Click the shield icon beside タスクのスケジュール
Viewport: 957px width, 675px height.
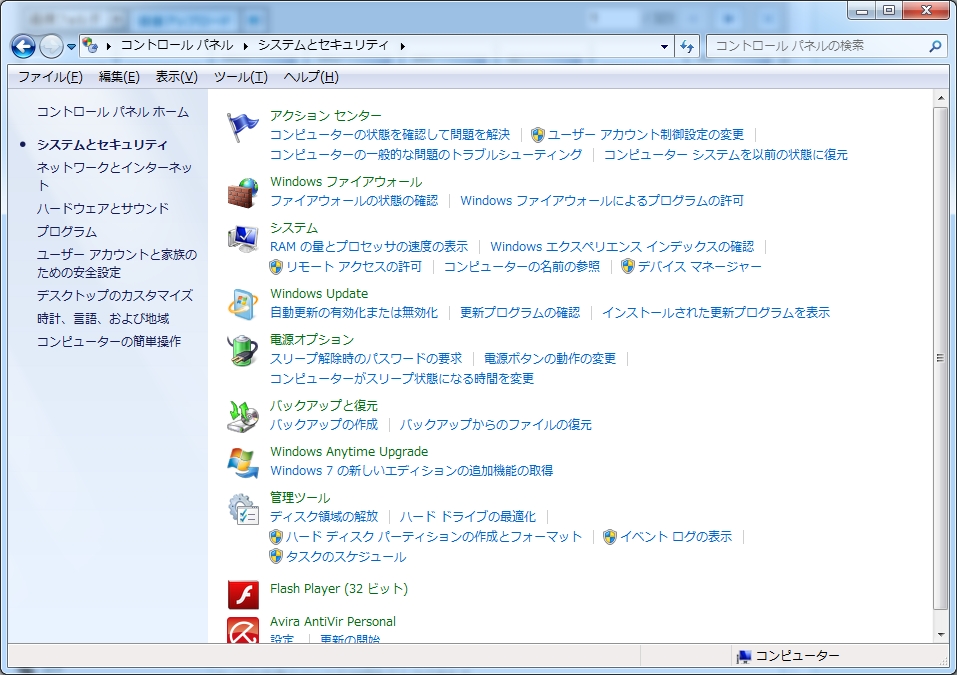[276, 557]
